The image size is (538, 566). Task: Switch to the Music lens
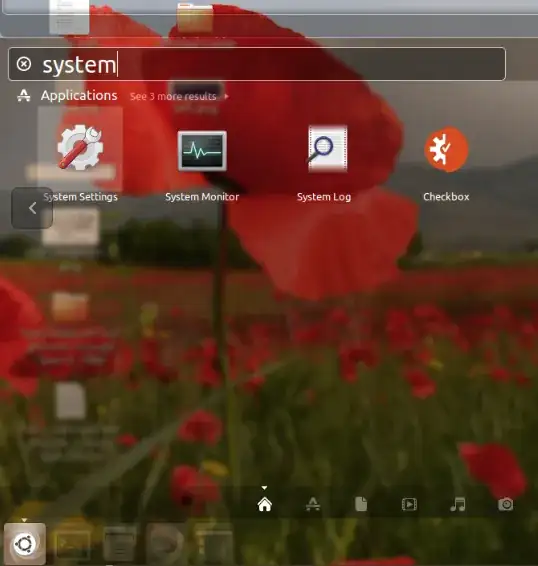(457, 504)
